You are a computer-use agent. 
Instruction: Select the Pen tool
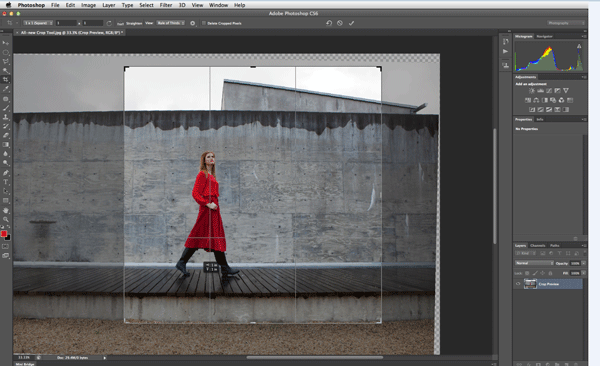click(5, 173)
